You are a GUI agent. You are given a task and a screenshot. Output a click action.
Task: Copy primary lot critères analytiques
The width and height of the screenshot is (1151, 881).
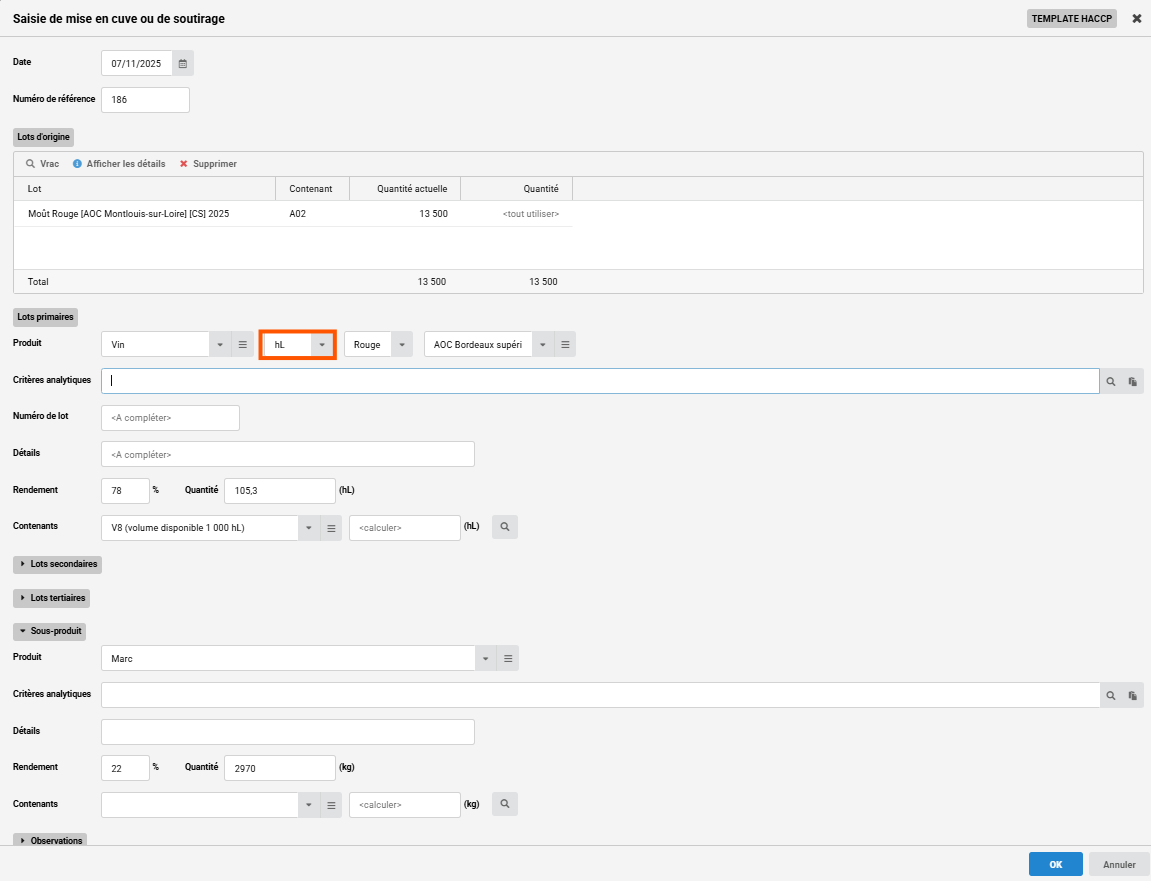click(1133, 381)
